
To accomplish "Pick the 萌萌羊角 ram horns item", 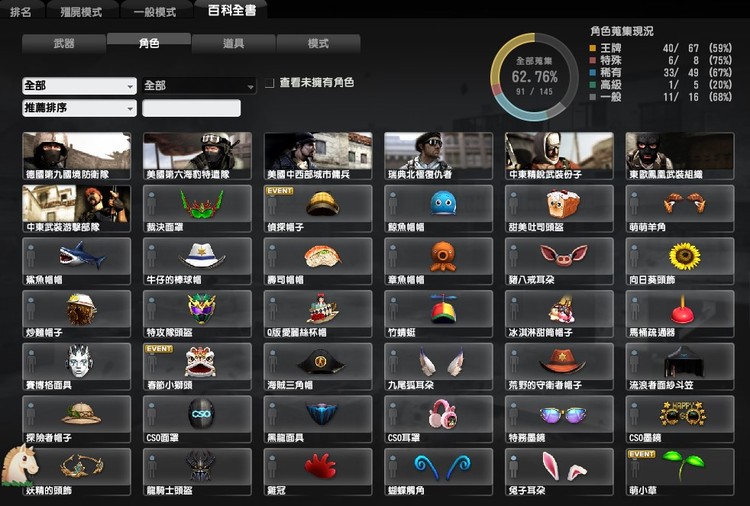I will point(680,209).
